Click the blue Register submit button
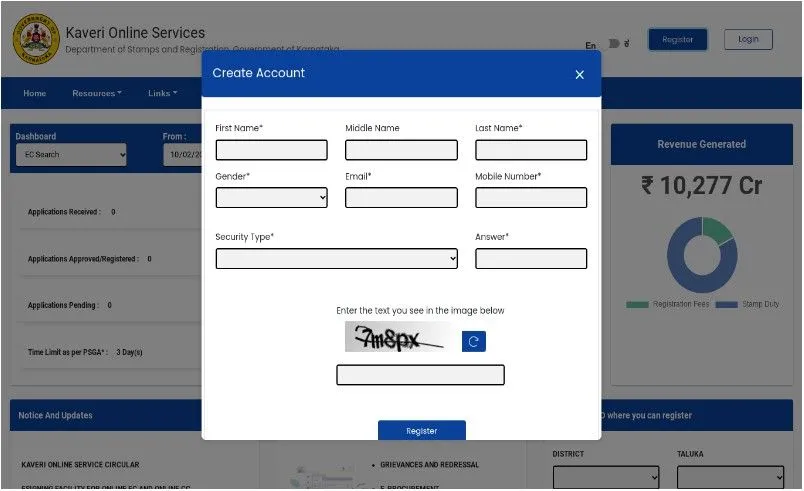804x491 pixels. tap(421, 430)
